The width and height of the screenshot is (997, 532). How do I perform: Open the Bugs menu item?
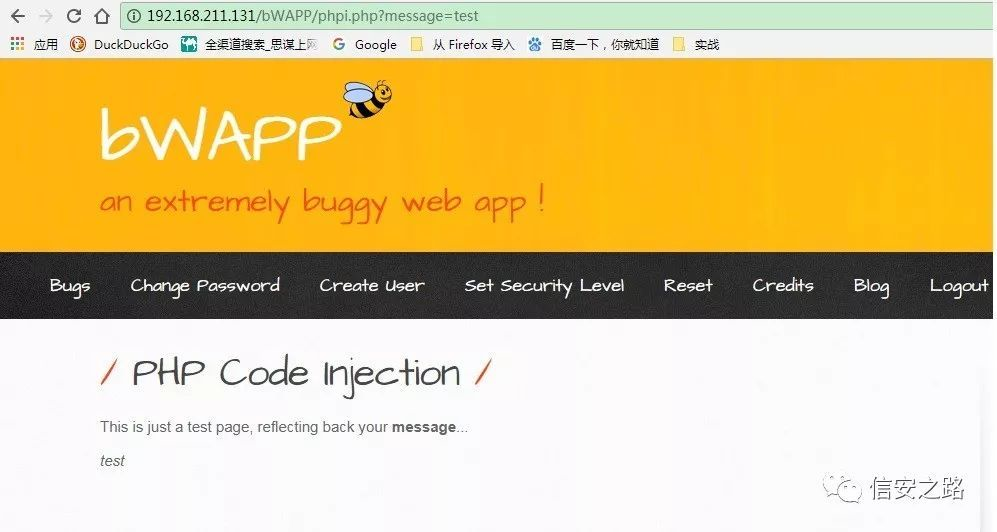pyautogui.click(x=70, y=286)
